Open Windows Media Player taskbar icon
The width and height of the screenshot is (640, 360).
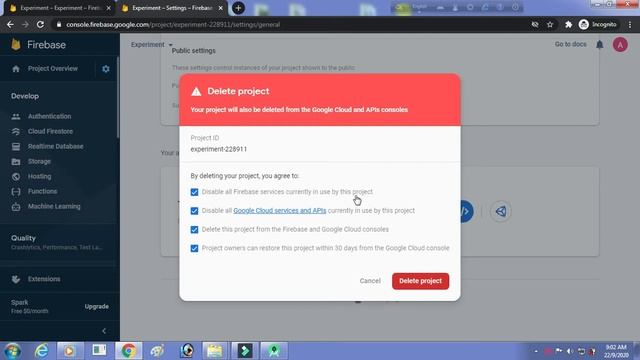coord(69,351)
